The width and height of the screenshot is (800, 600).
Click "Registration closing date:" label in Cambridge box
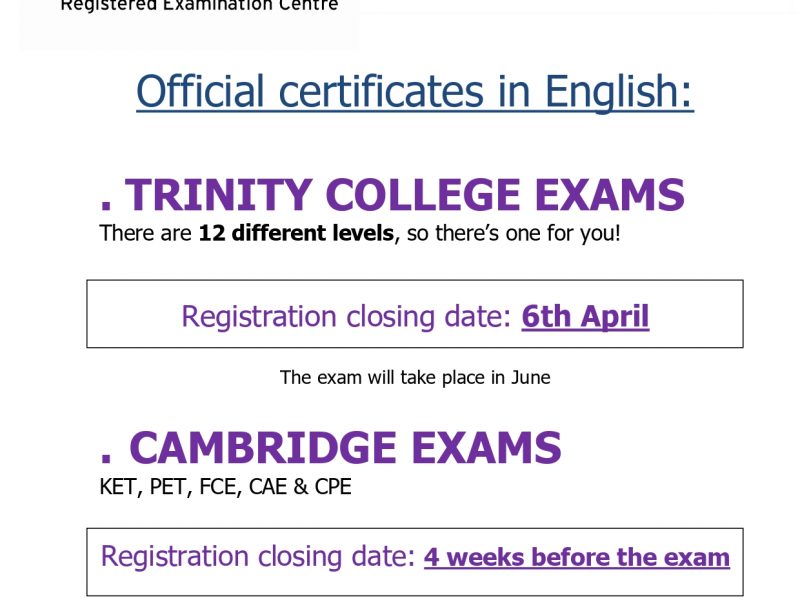pos(258,556)
